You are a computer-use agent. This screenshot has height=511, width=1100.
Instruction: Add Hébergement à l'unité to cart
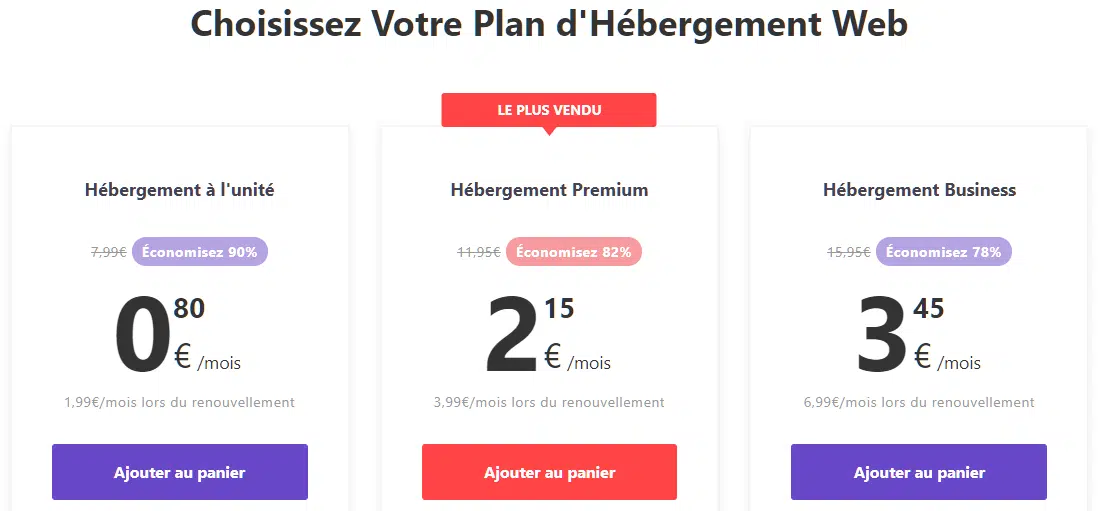click(x=180, y=472)
